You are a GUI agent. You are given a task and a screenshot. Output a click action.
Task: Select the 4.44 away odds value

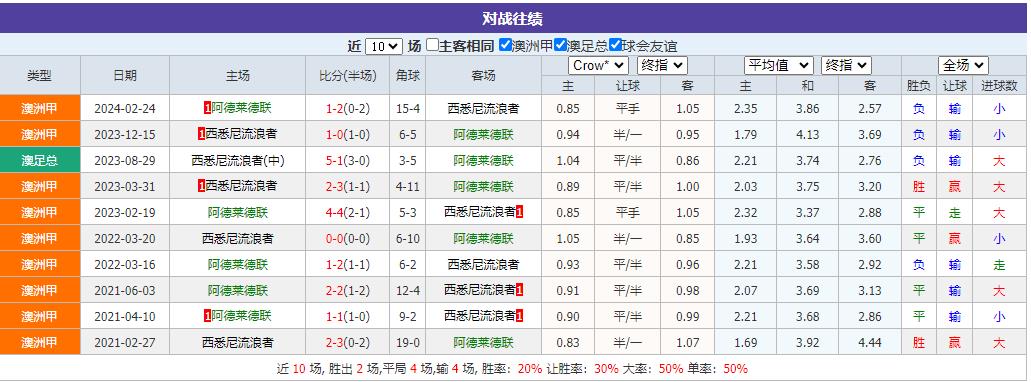[x=870, y=343]
